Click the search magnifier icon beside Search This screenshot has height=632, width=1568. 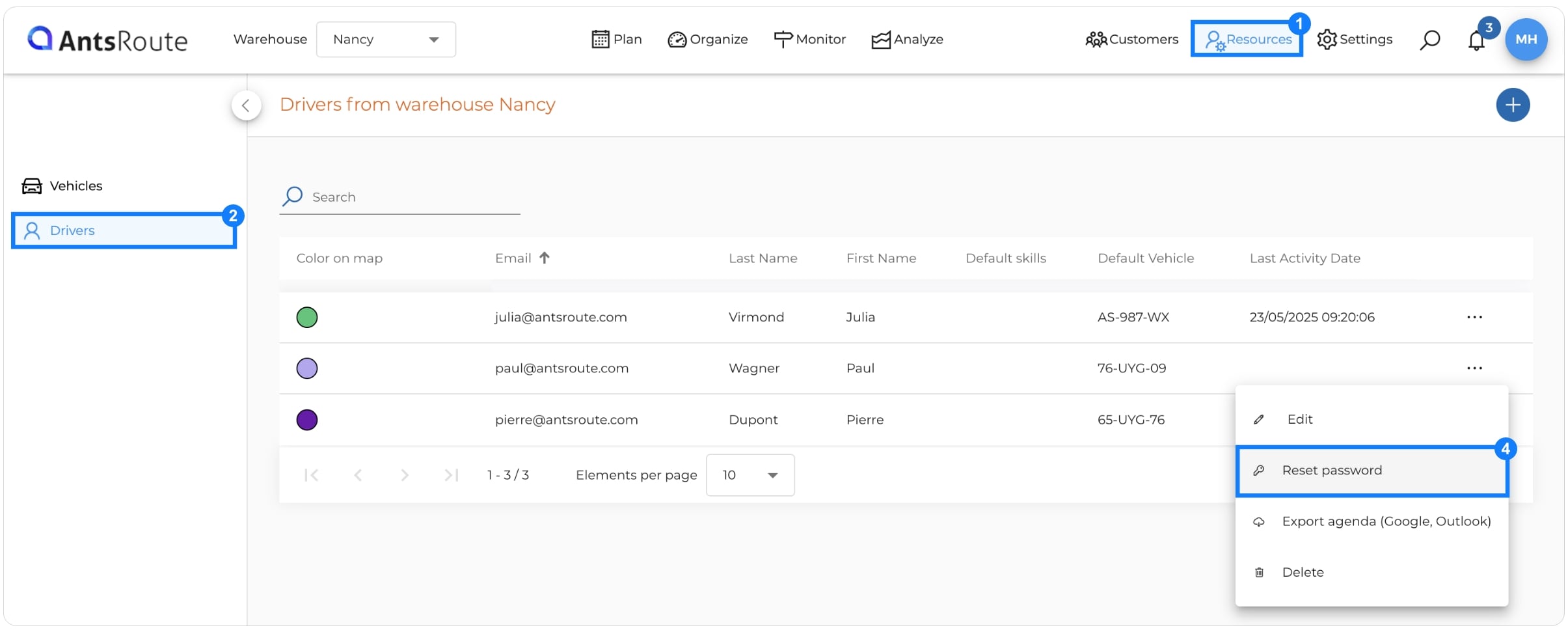coord(293,196)
